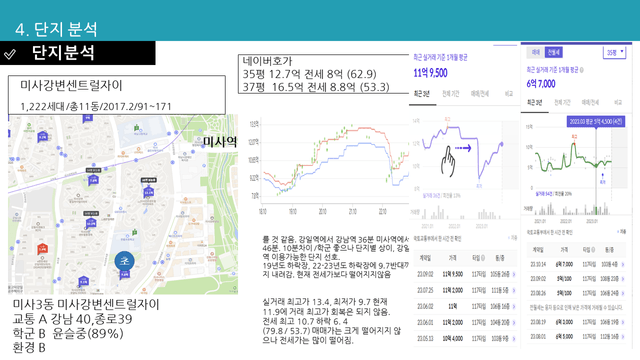
Task: Switch to 매매/전세 tab in jeonse panel
Action: (589, 103)
